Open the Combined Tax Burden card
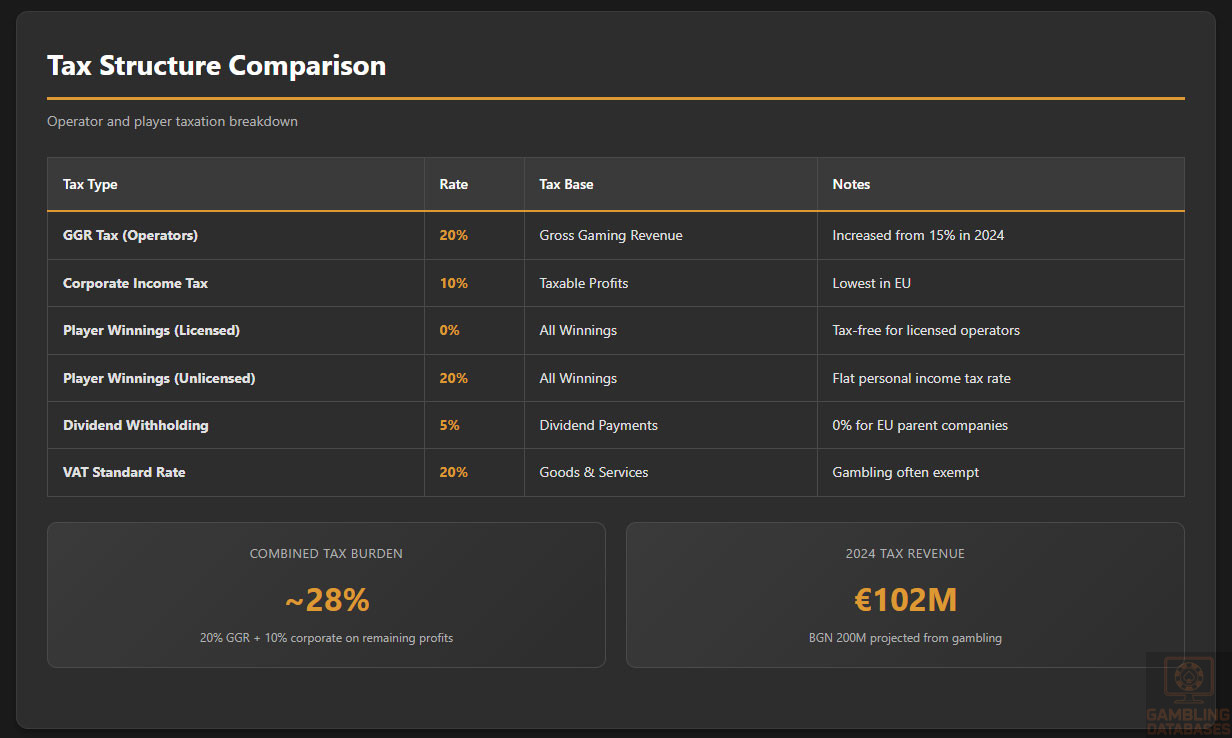Screen dimensions: 1232x738 326,594
